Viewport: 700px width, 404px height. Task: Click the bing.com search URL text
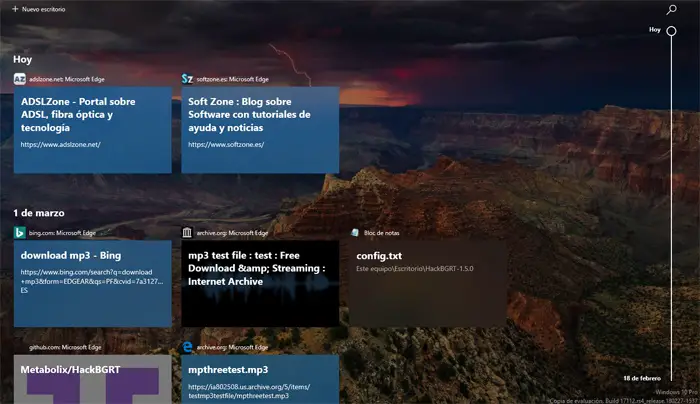point(92,281)
